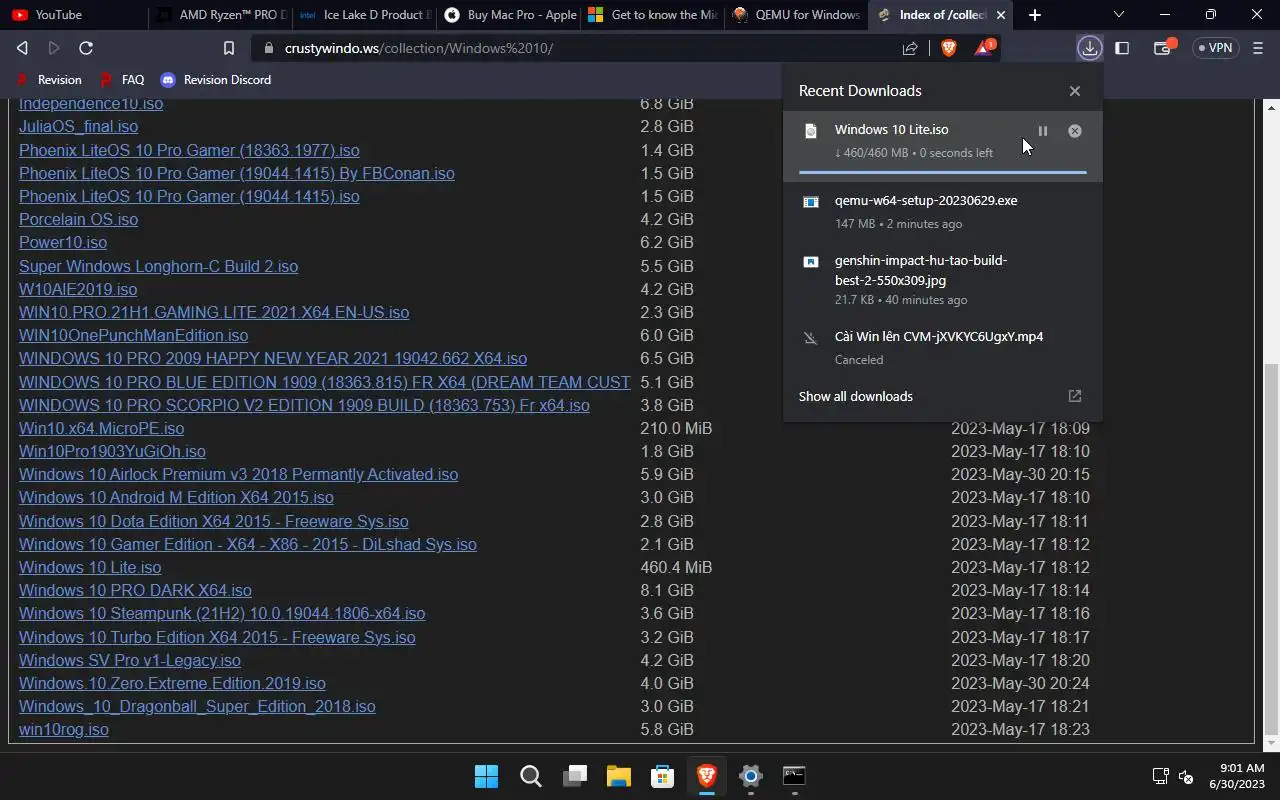Open qemu-w64-setup-20230629.exe download entry
Image resolution: width=1280 pixels, height=800 pixels.
click(x=943, y=211)
